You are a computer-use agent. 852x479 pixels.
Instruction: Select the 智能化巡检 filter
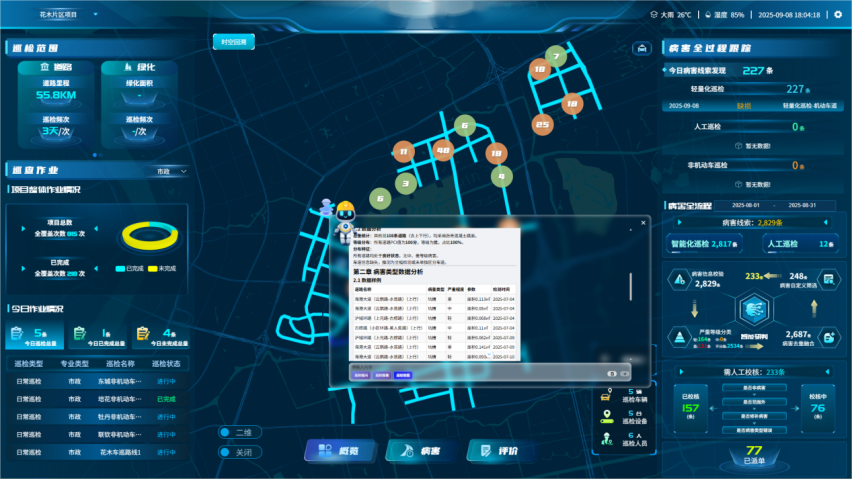[x=702, y=243]
